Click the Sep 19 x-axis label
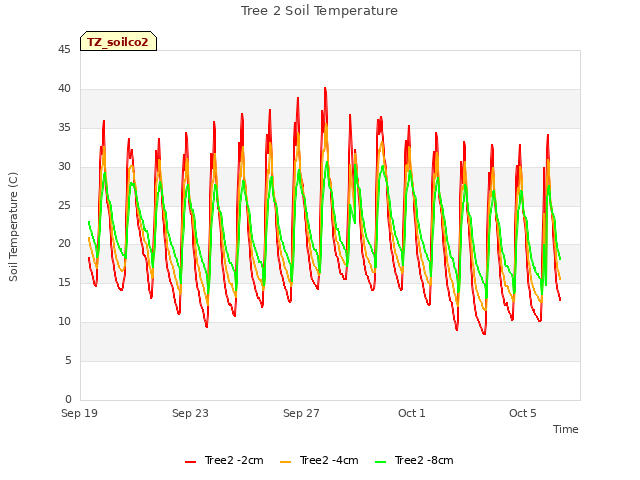 click(80, 413)
